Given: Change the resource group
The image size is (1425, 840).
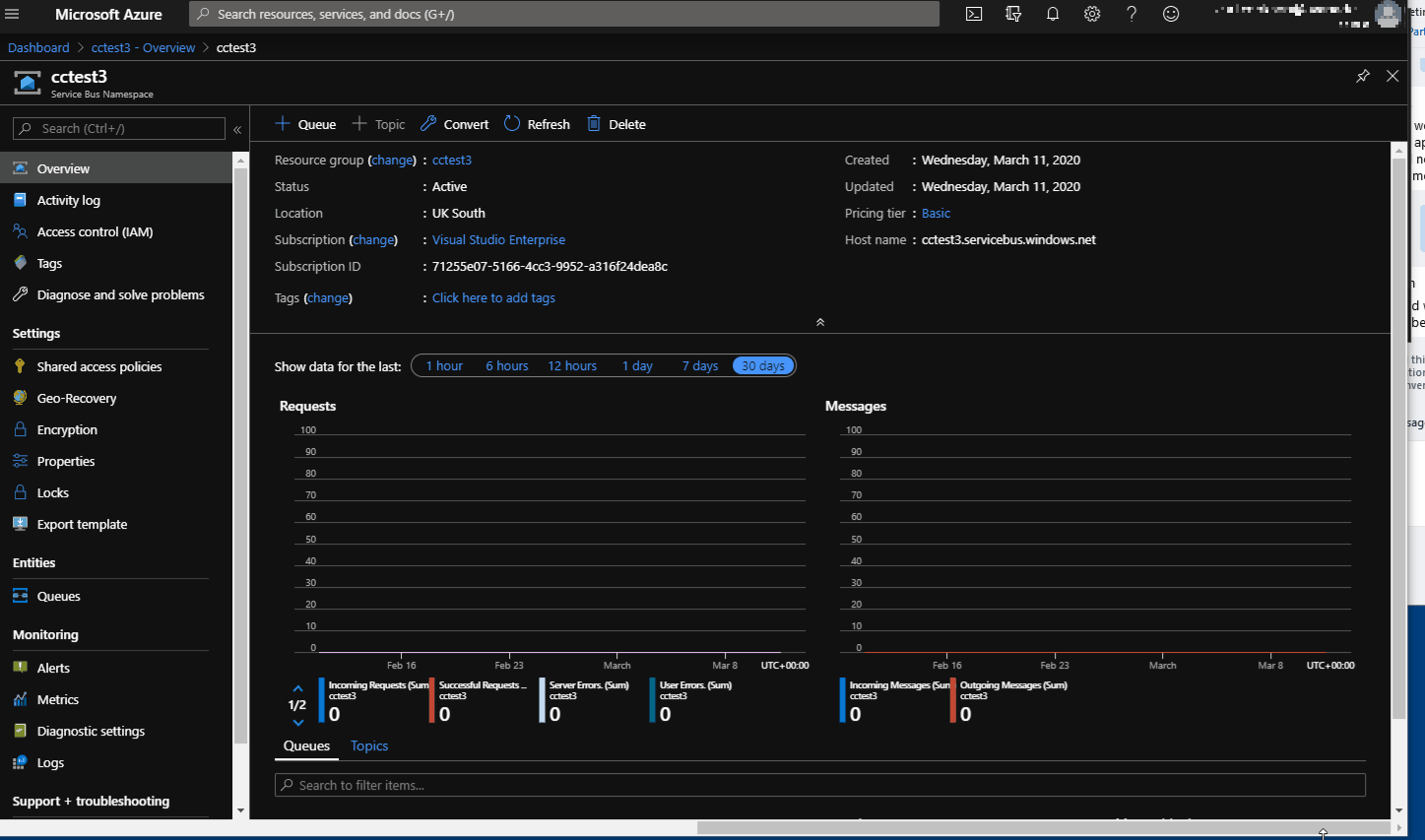Looking at the screenshot, I should (393, 160).
